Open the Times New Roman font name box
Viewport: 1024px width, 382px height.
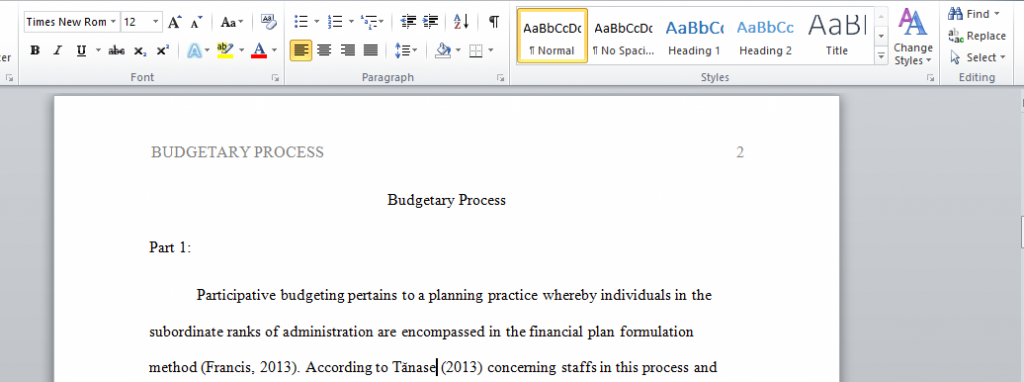[x=72, y=22]
